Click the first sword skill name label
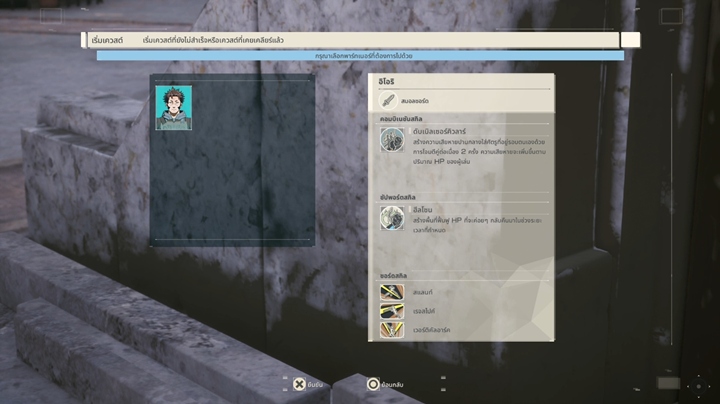Screen dimensions: 720x404 pyautogui.click(x=422, y=292)
